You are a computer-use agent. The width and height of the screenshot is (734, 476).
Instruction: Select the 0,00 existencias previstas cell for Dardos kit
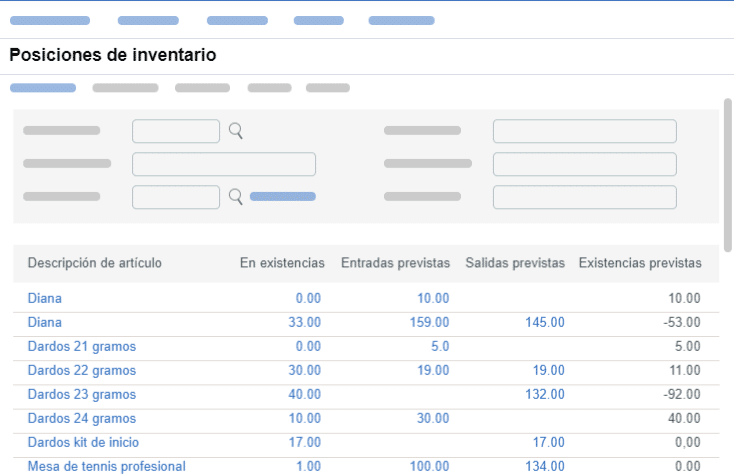tap(688, 442)
